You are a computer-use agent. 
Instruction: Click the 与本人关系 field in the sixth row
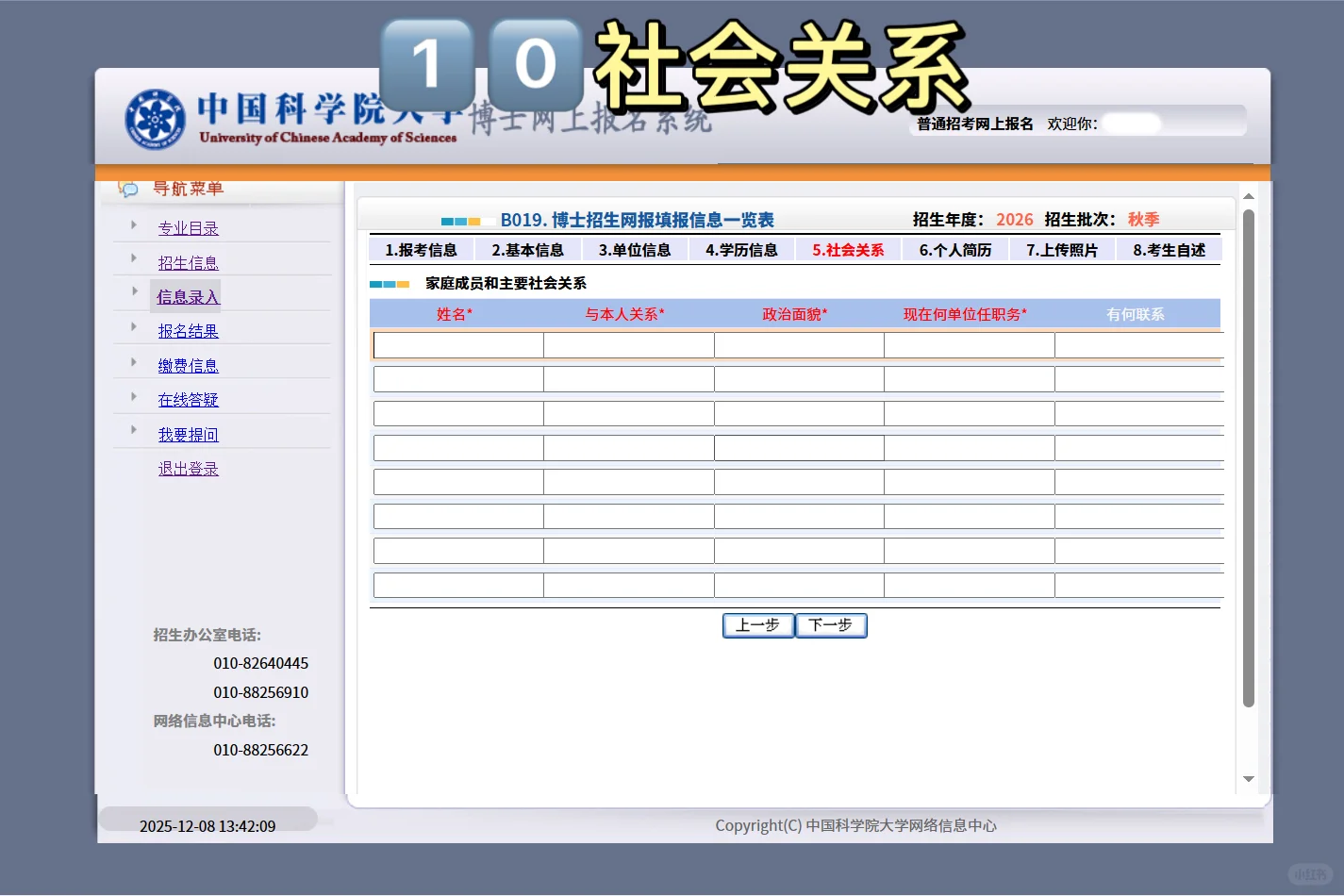click(629, 517)
